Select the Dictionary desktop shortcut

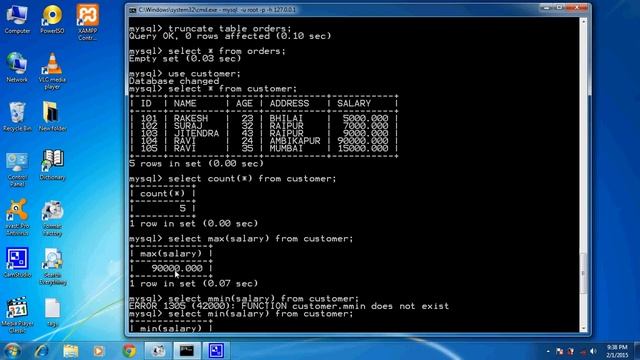(x=52, y=166)
